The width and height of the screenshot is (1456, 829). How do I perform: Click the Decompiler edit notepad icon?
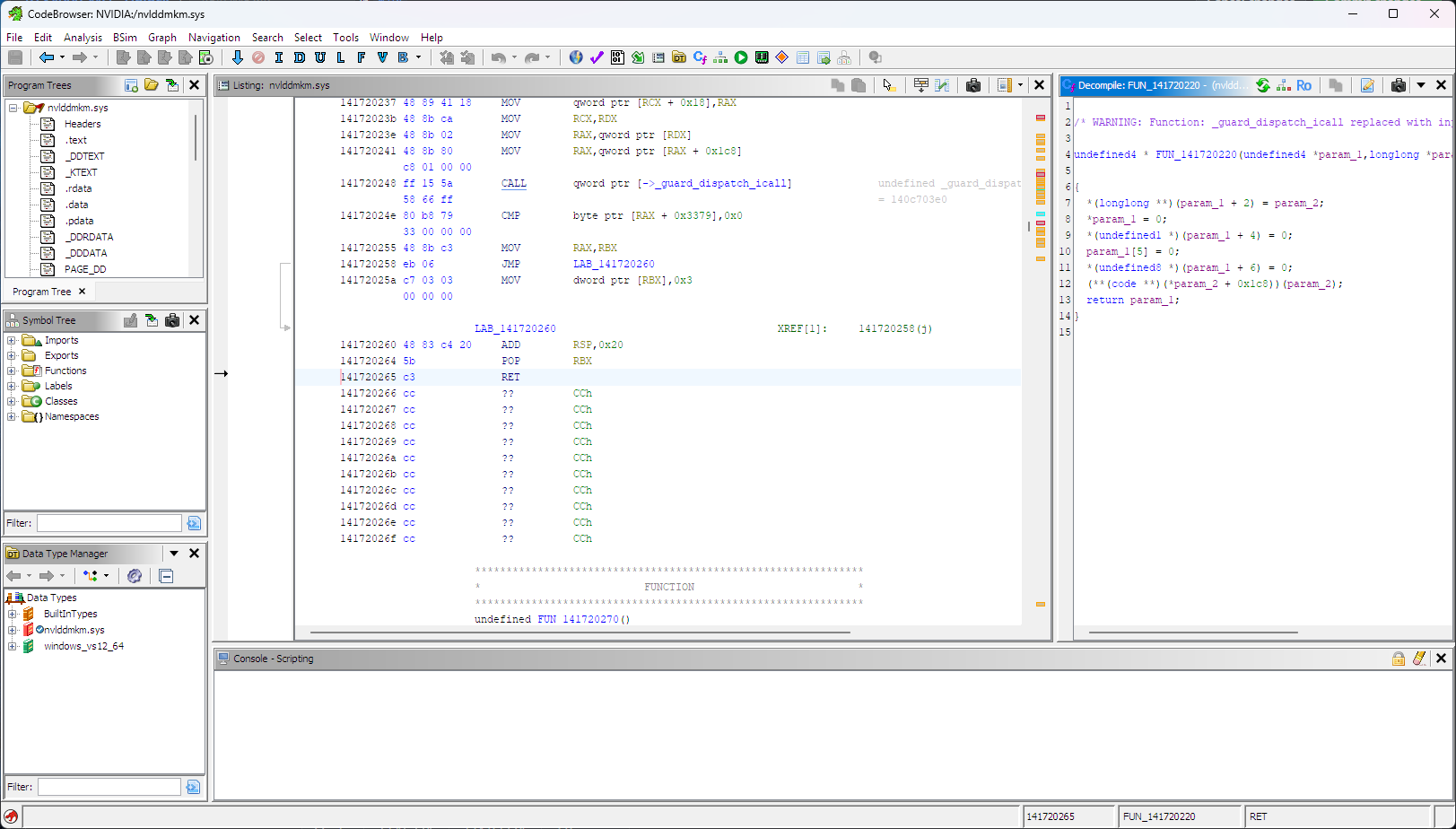(1367, 85)
